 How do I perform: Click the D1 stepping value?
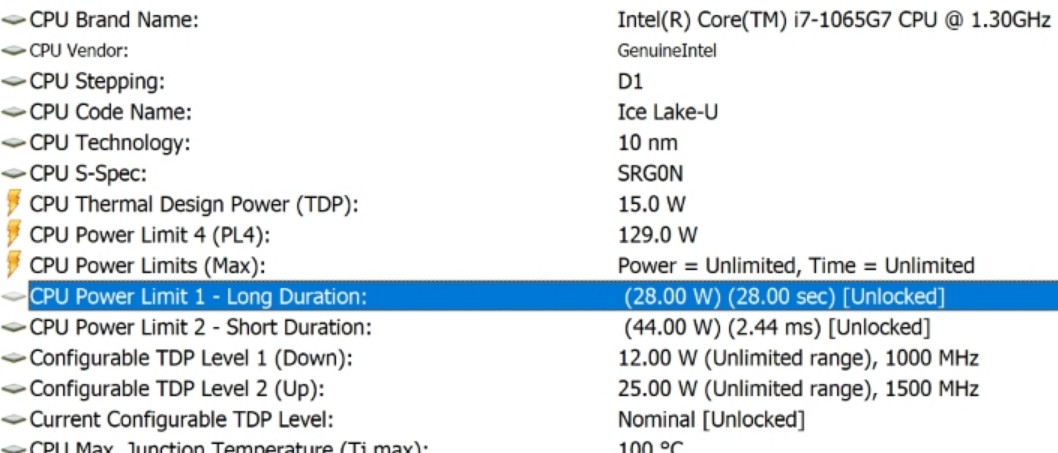click(630, 82)
